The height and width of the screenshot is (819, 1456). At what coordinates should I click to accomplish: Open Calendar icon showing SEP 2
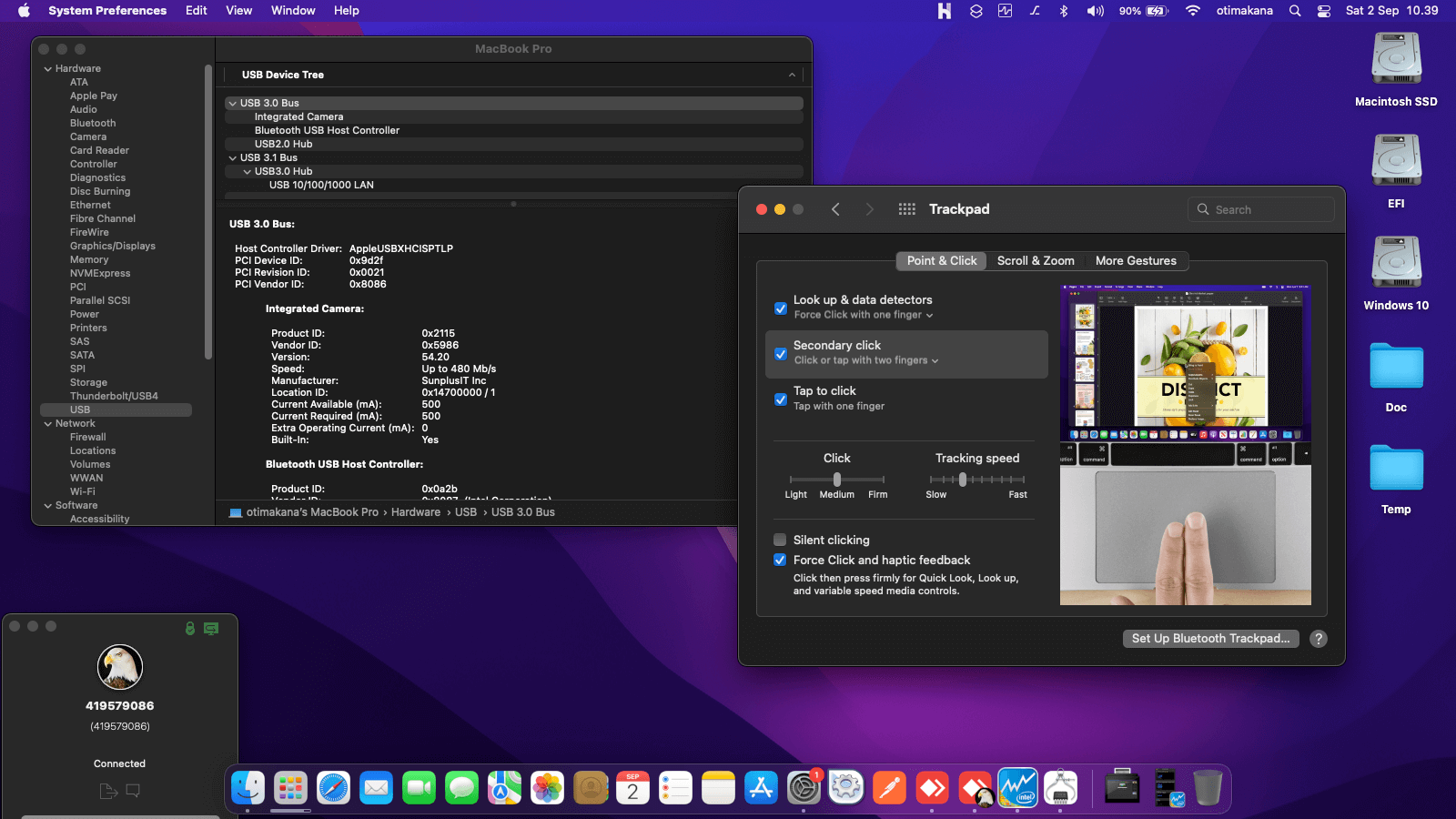[632, 788]
